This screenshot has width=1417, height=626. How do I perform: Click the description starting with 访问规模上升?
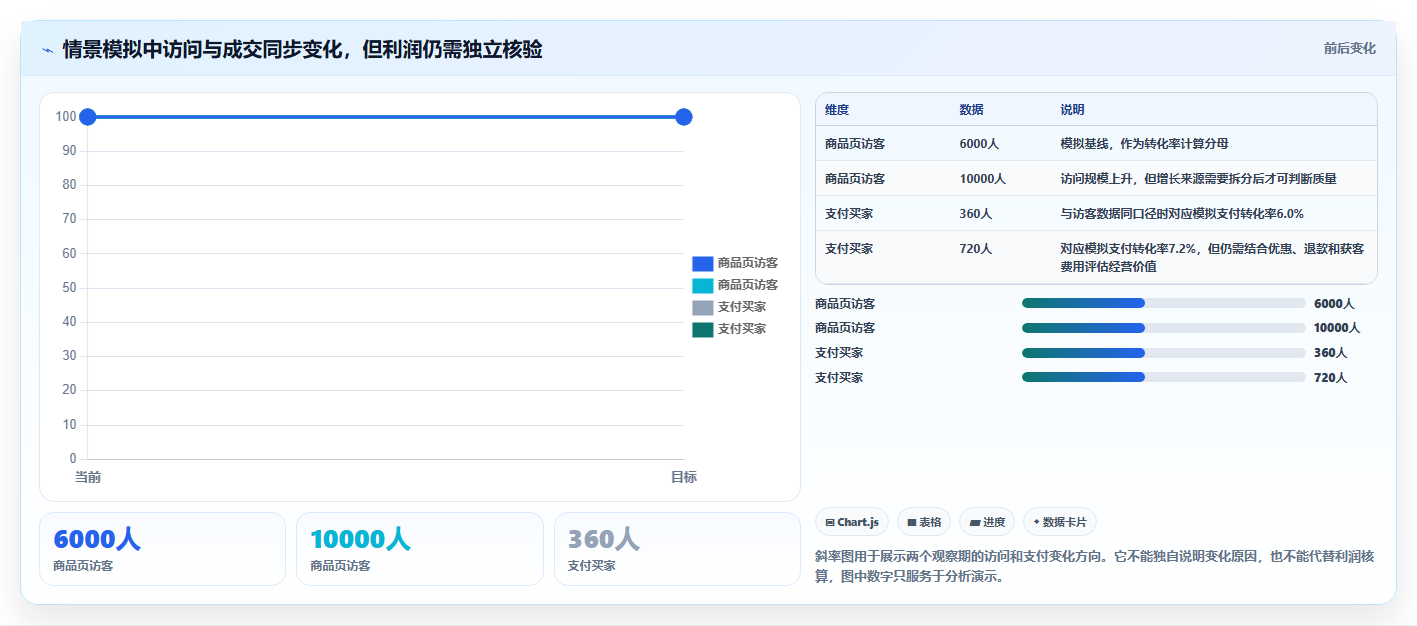[1198, 179]
